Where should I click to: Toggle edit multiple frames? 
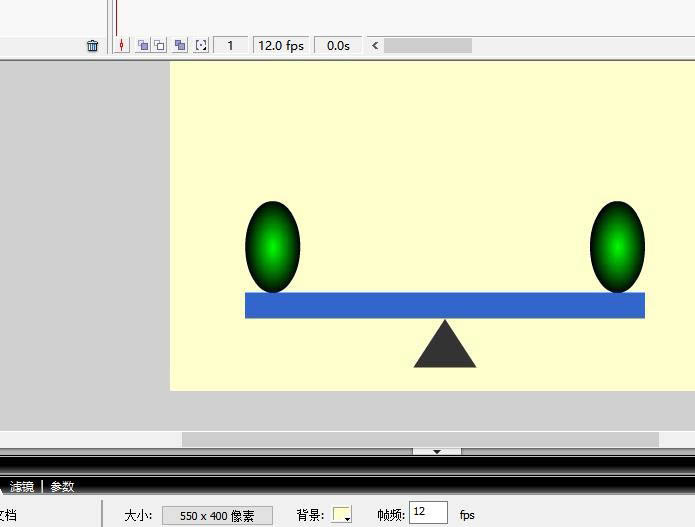point(180,46)
